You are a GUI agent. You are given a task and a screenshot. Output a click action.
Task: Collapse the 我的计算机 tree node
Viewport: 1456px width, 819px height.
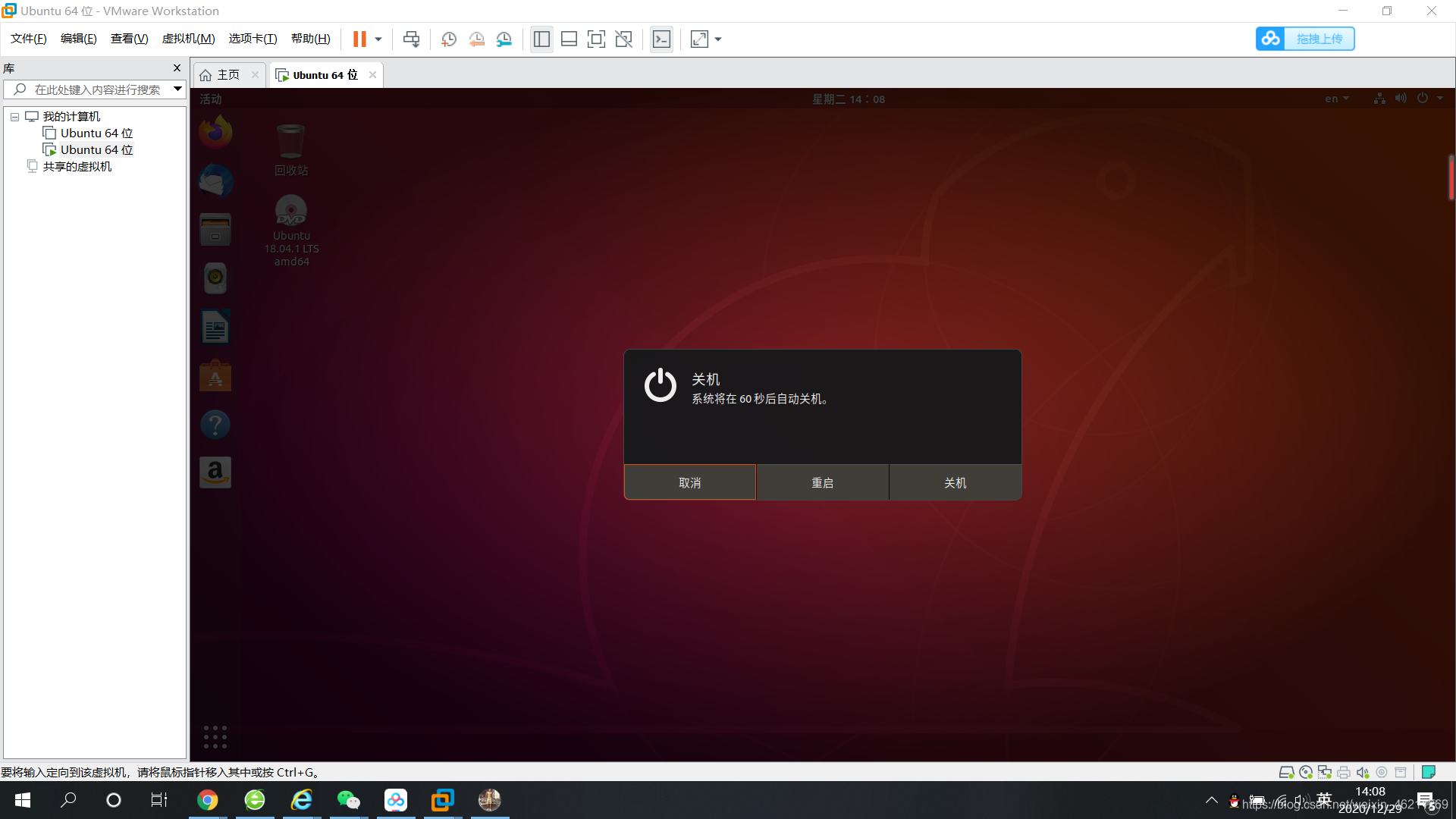tap(14, 117)
